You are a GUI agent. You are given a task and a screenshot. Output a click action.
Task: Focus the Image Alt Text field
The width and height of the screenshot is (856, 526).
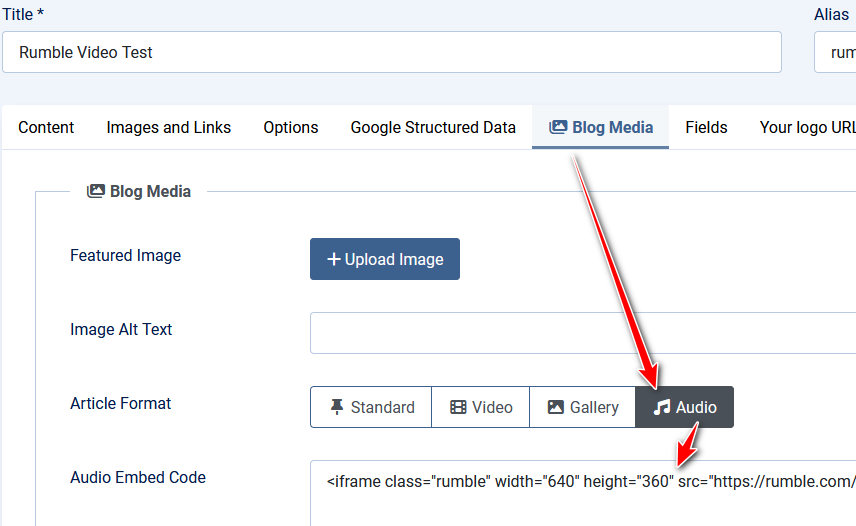[583, 333]
